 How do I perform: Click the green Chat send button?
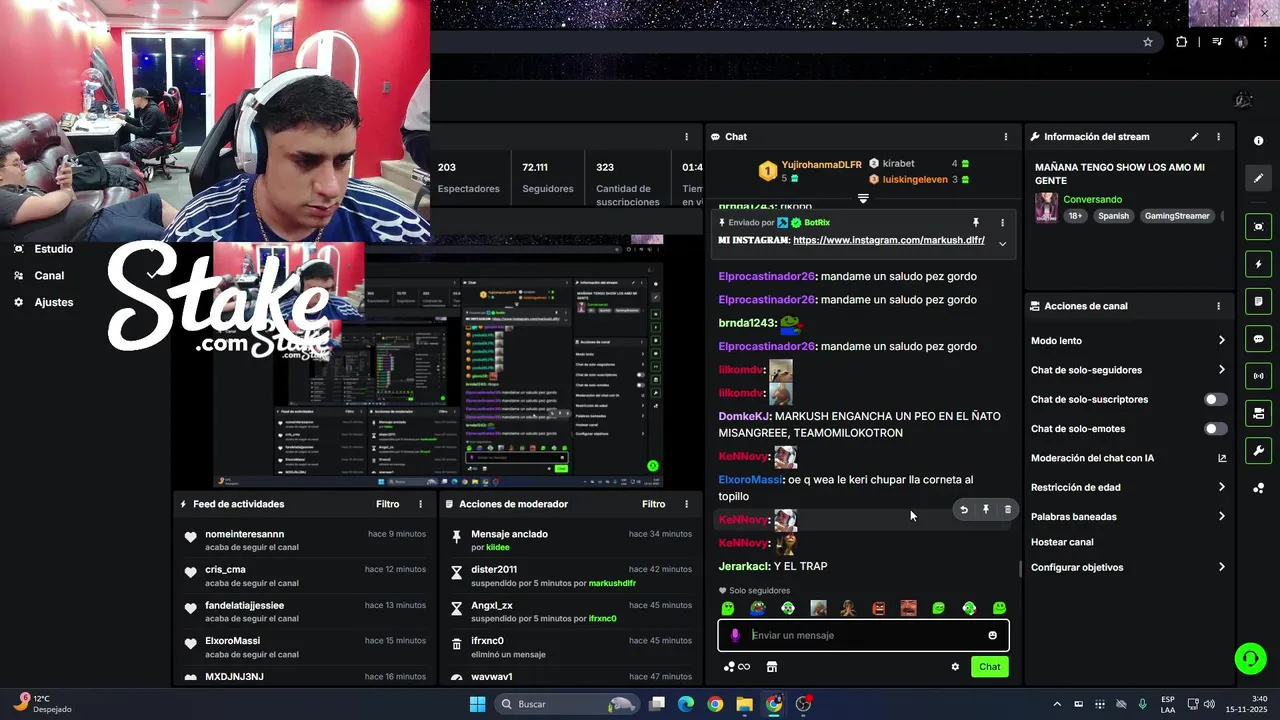989,667
